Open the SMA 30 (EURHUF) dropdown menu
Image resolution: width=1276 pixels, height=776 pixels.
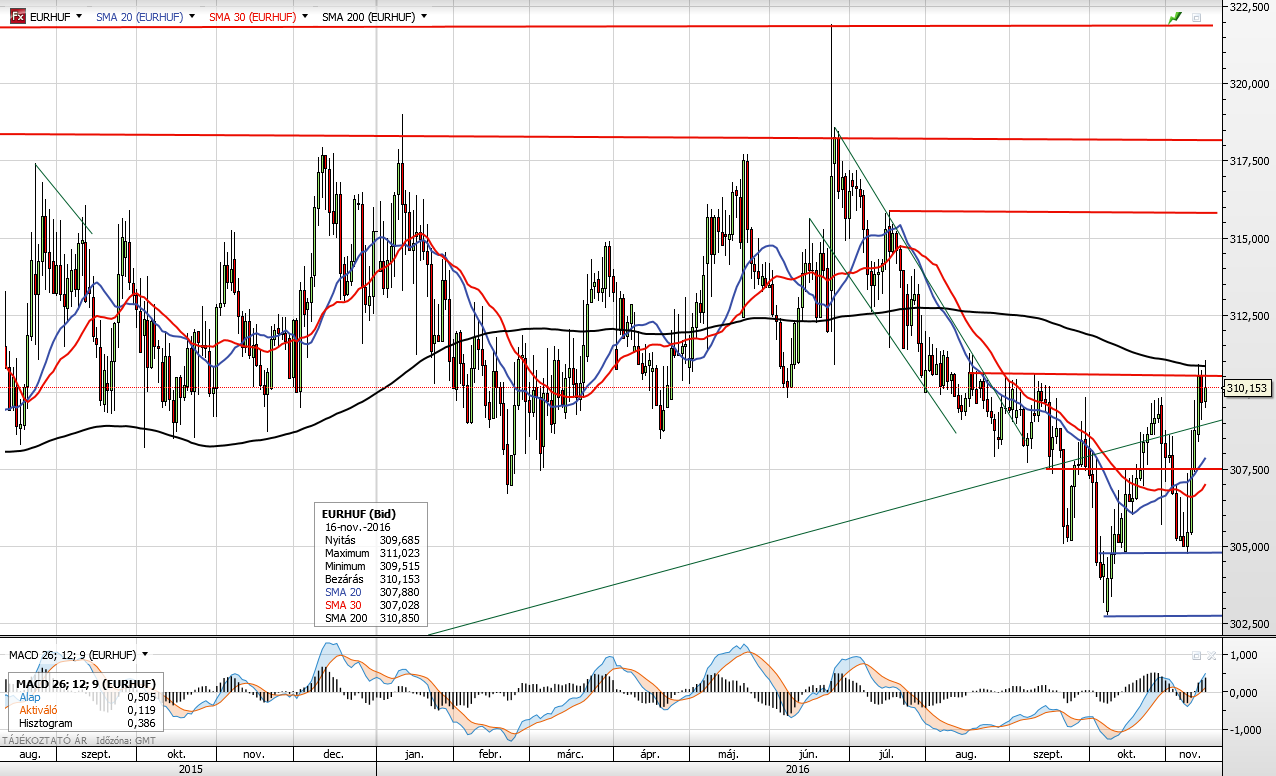click(304, 17)
